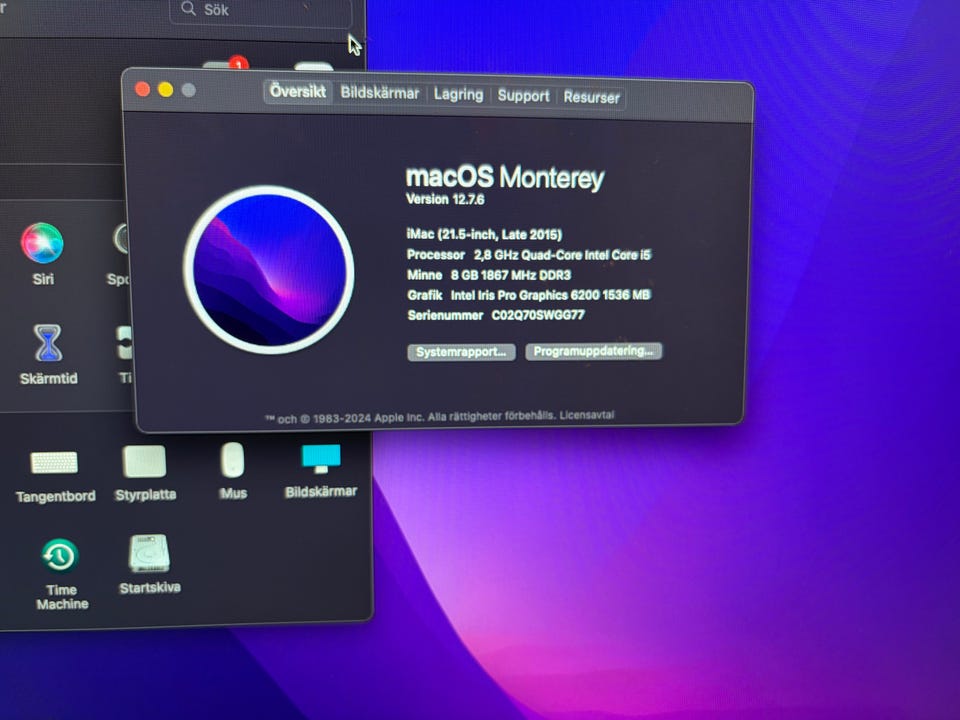This screenshot has width=960, height=720.
Task: Close the About This Mac window
Action: pyautogui.click(x=143, y=89)
